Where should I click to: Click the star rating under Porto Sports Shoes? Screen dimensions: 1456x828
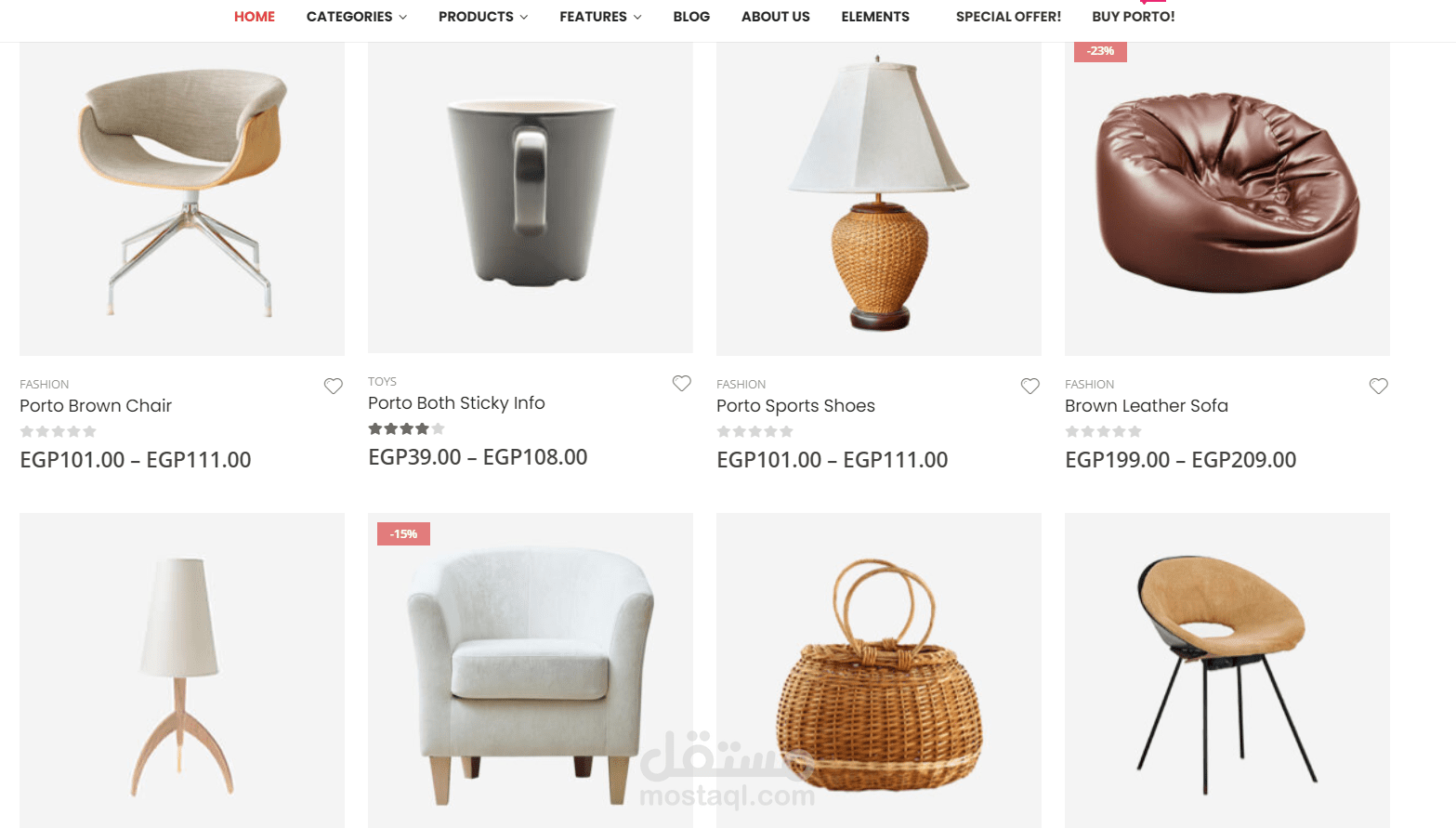pyautogui.click(x=755, y=432)
